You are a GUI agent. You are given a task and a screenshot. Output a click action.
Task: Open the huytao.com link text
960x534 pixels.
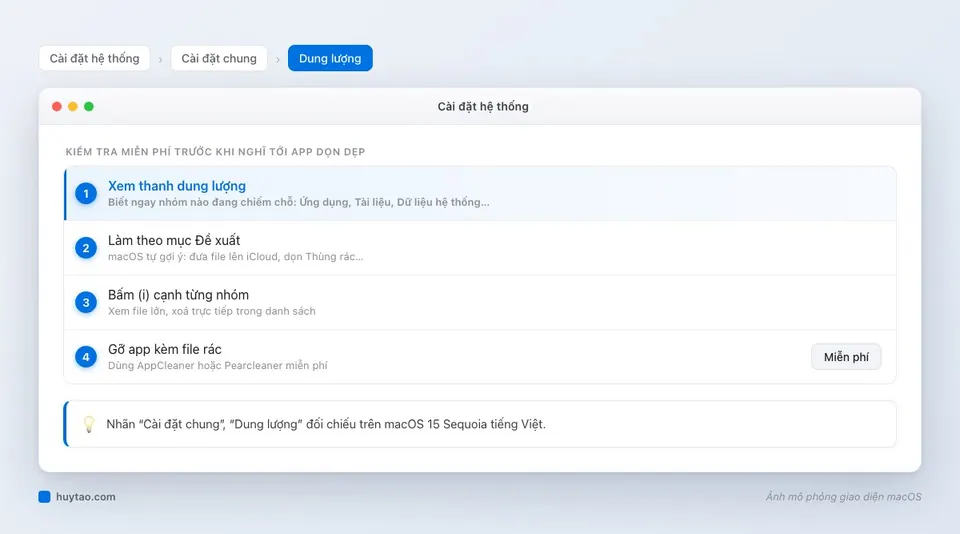(86, 497)
